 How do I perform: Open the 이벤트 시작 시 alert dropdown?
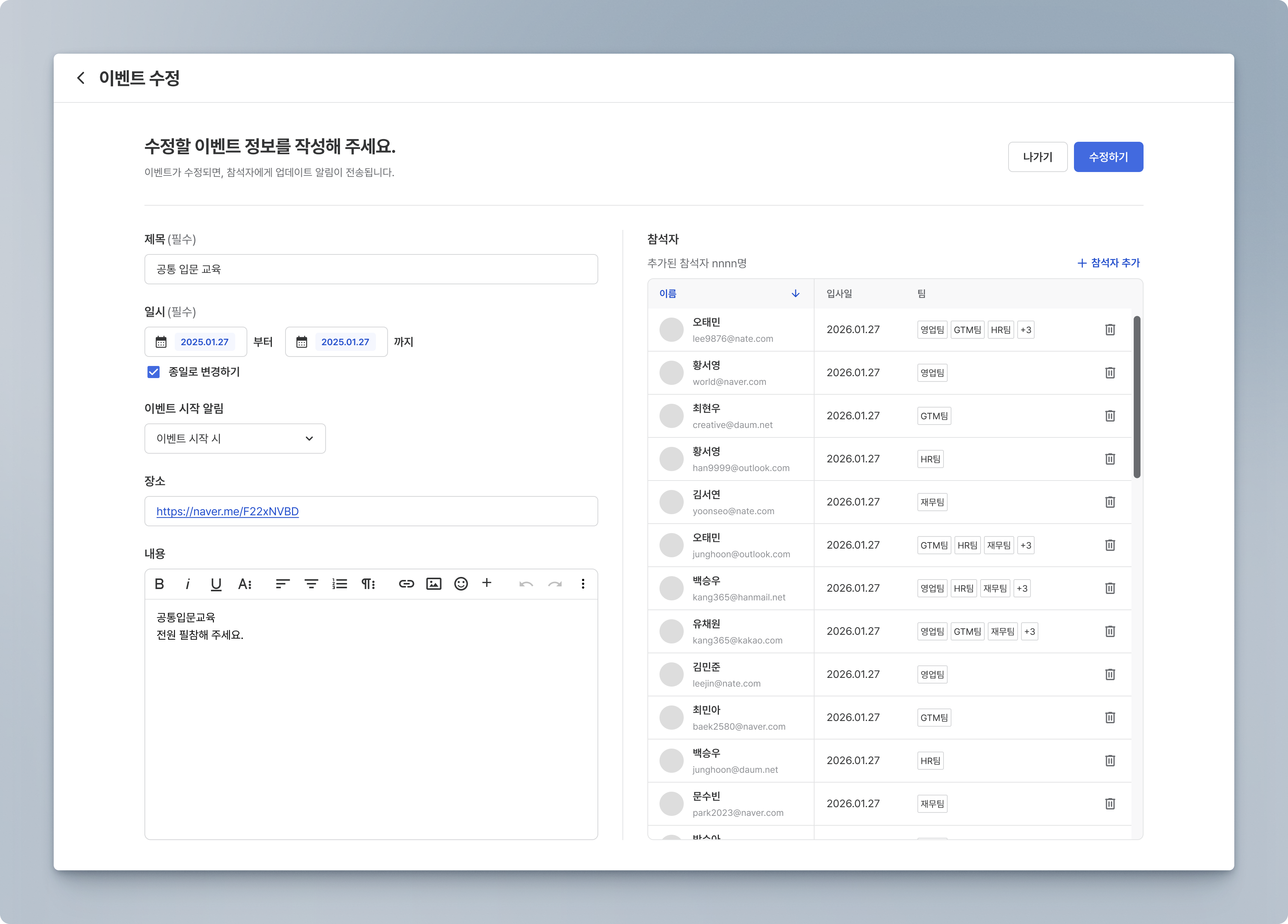(x=234, y=439)
